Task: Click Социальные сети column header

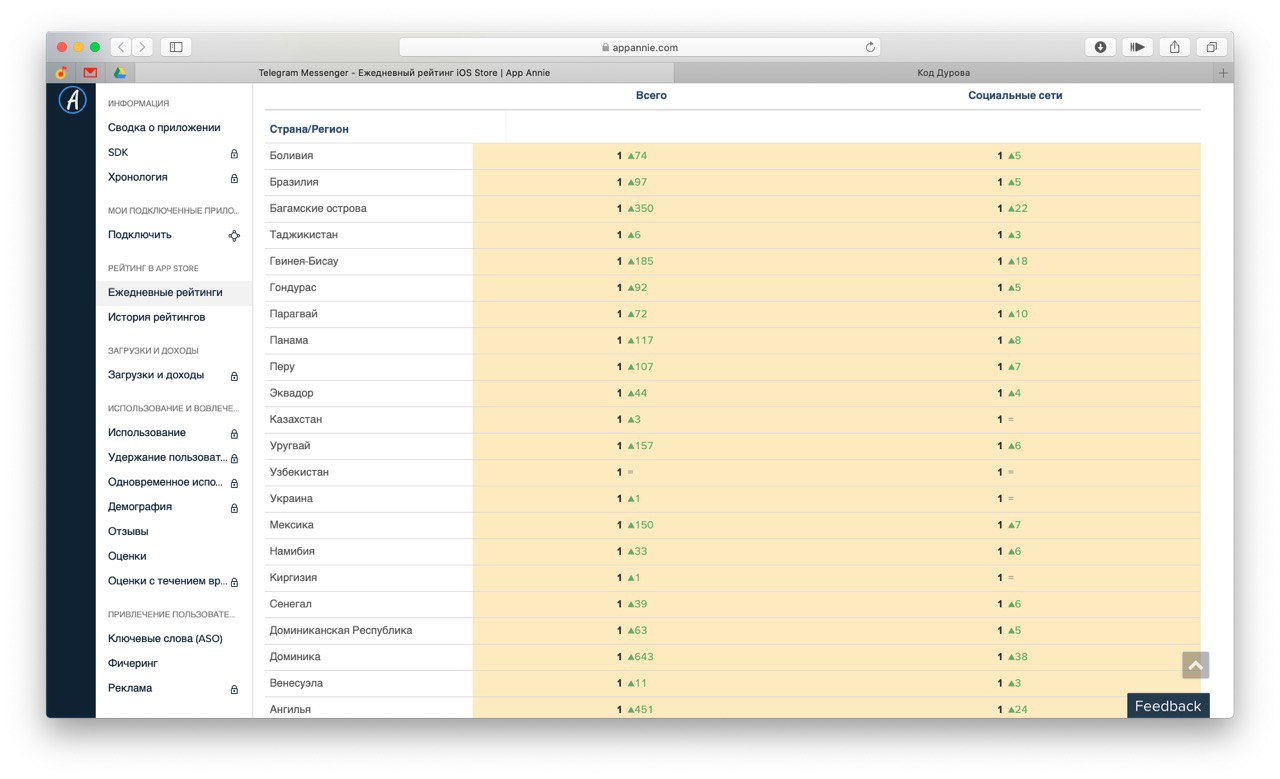Action: (x=1015, y=96)
